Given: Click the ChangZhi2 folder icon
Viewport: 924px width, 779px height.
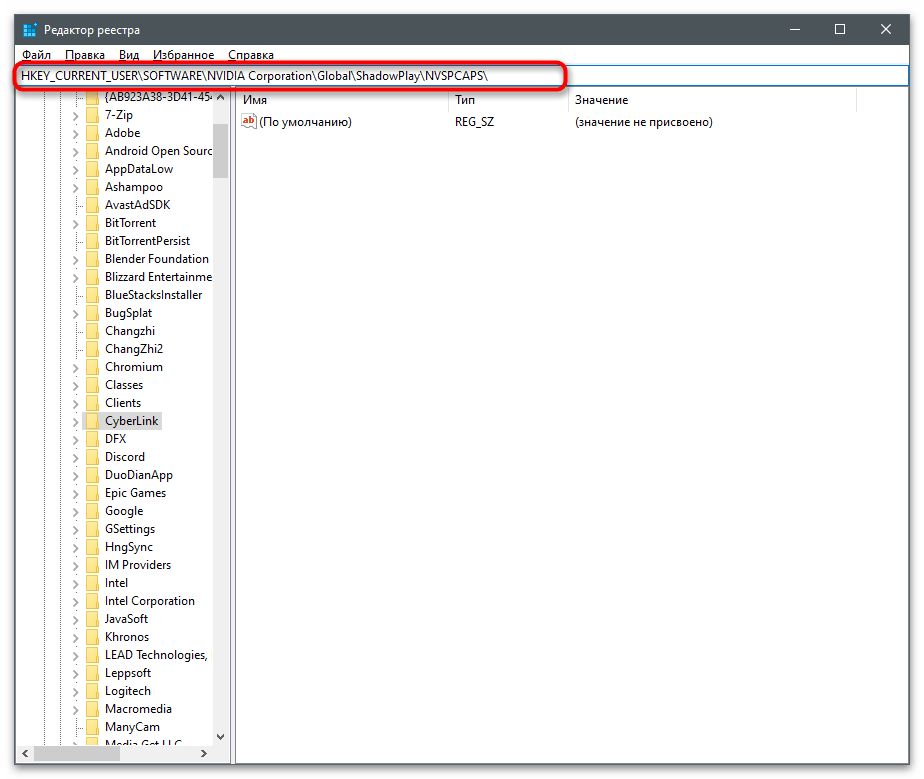Looking at the screenshot, I should coord(93,349).
